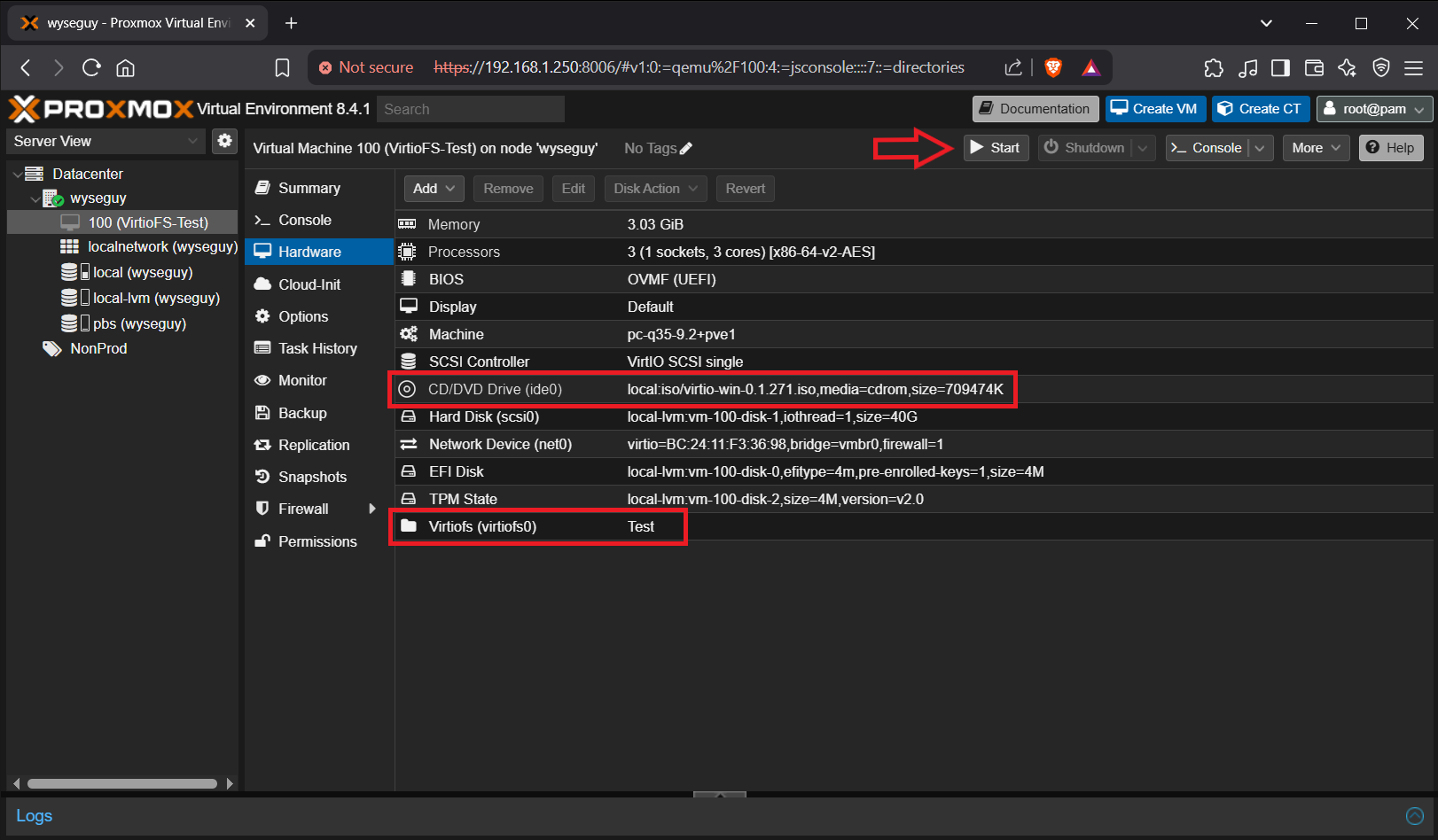Open Server View dropdown

(106, 141)
